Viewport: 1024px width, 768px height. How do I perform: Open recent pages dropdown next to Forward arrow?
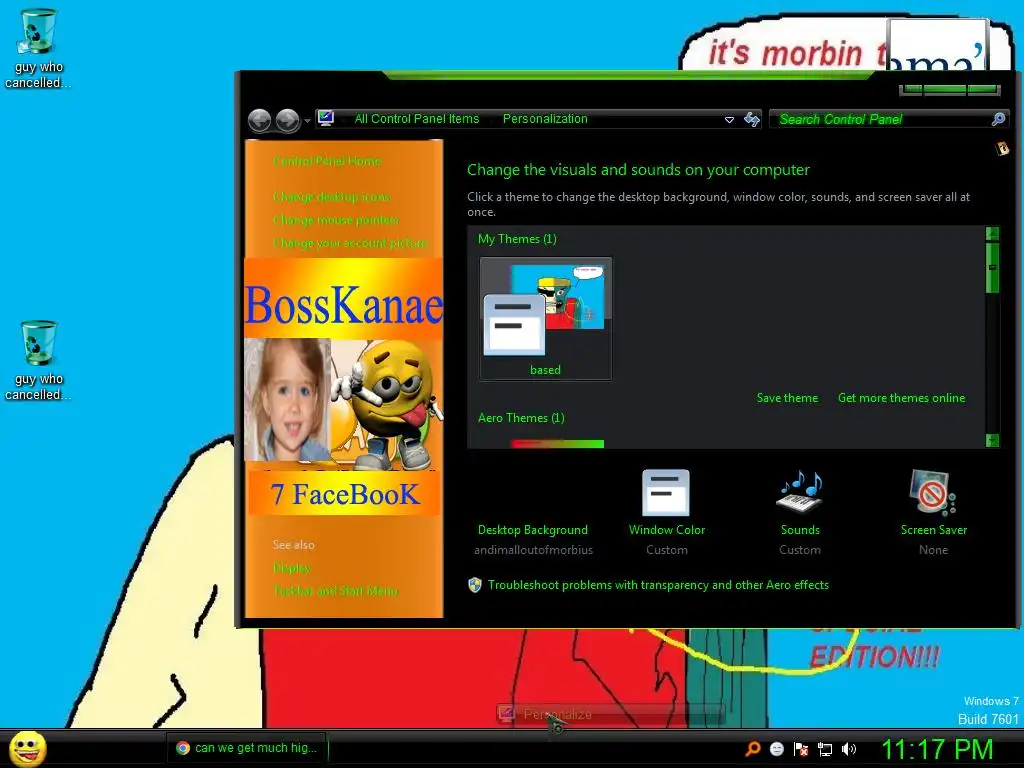pyautogui.click(x=307, y=121)
